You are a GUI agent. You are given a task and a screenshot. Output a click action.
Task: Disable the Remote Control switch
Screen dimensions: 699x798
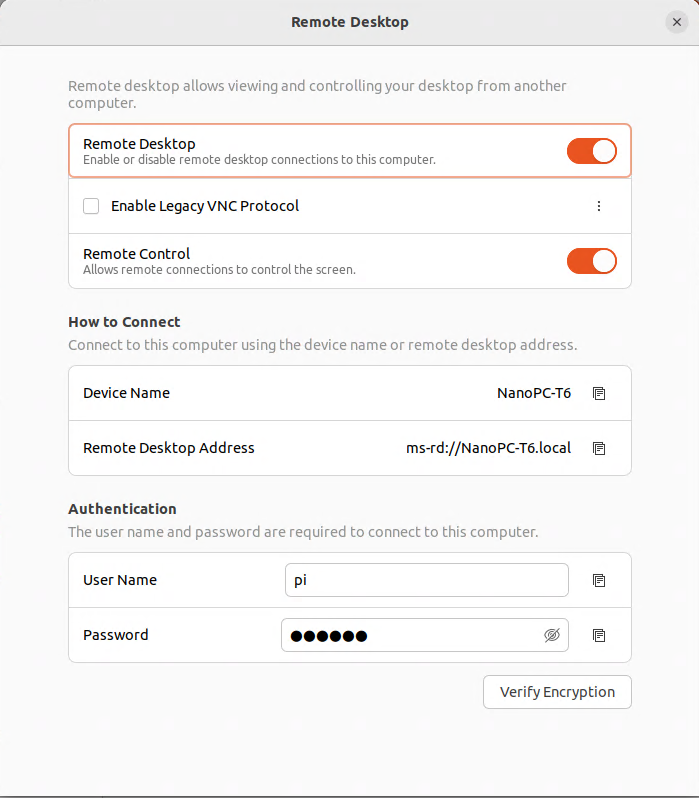pyautogui.click(x=592, y=261)
